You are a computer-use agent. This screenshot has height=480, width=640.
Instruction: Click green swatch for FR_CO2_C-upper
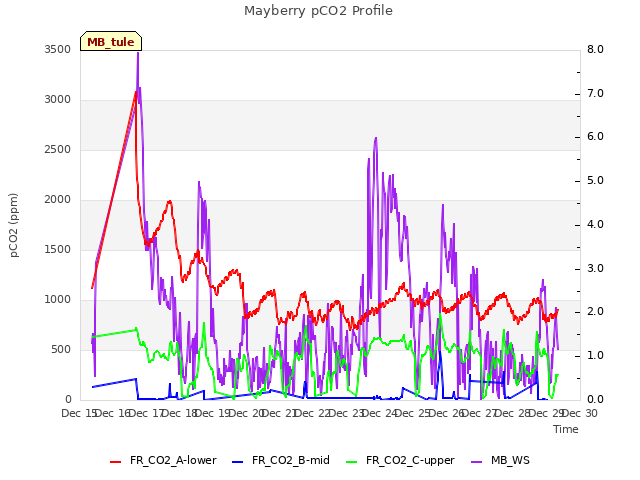click(351, 462)
